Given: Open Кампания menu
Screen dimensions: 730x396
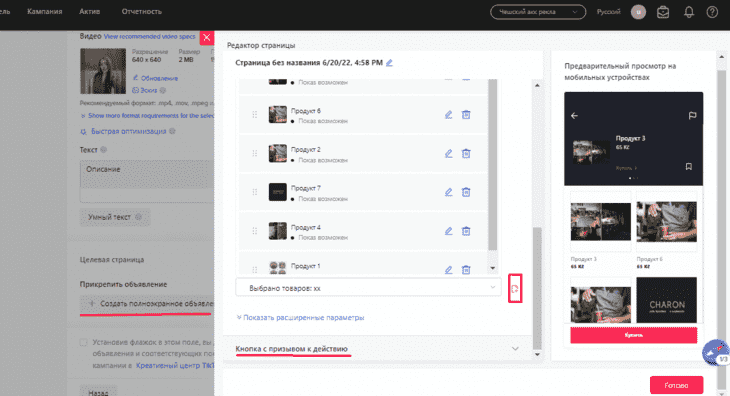Looking at the screenshot, I should tap(45, 12).
